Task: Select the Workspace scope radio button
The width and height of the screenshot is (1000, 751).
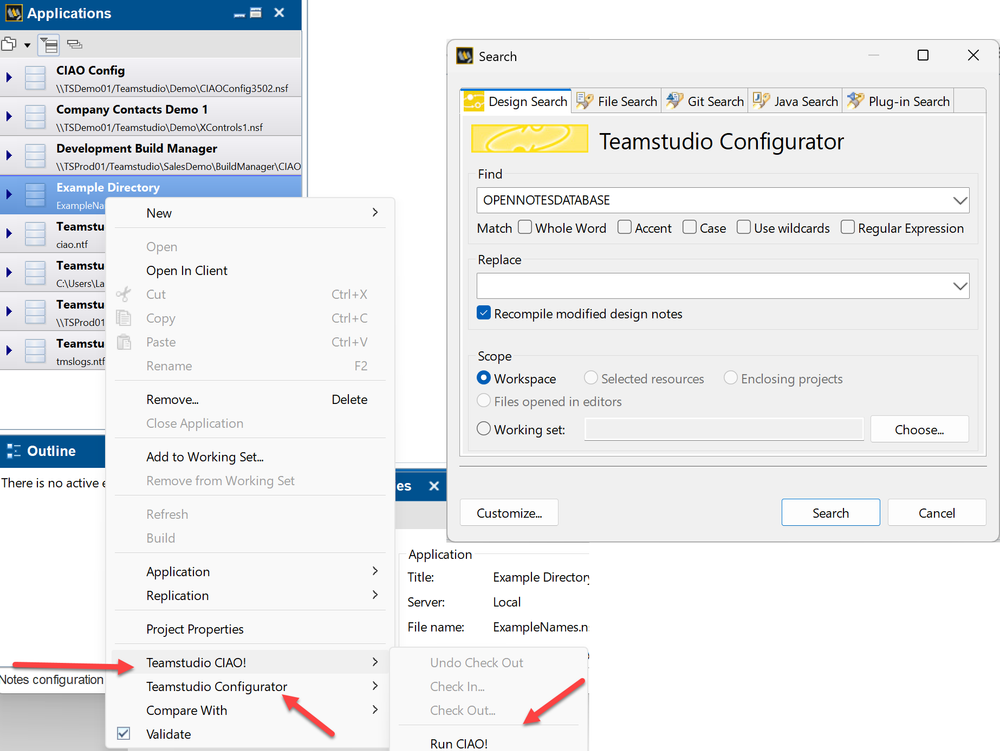Action: click(484, 378)
